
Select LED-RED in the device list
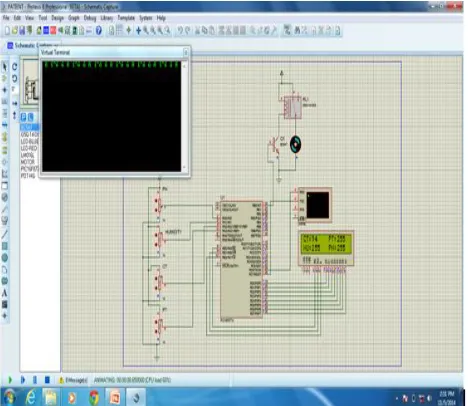(x=29, y=148)
